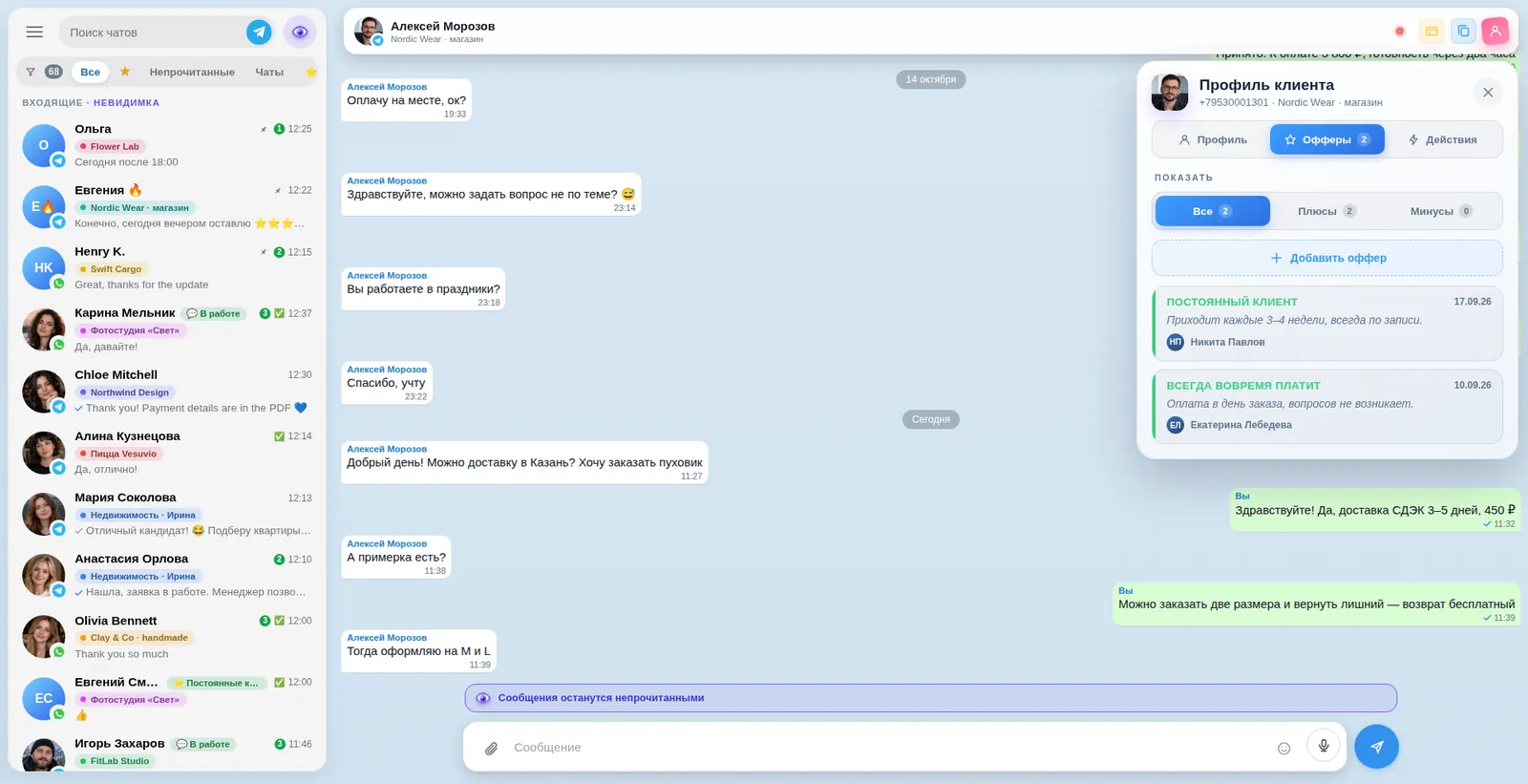
Task: Open Мария Соколова's chat
Action: pyautogui.click(x=167, y=514)
